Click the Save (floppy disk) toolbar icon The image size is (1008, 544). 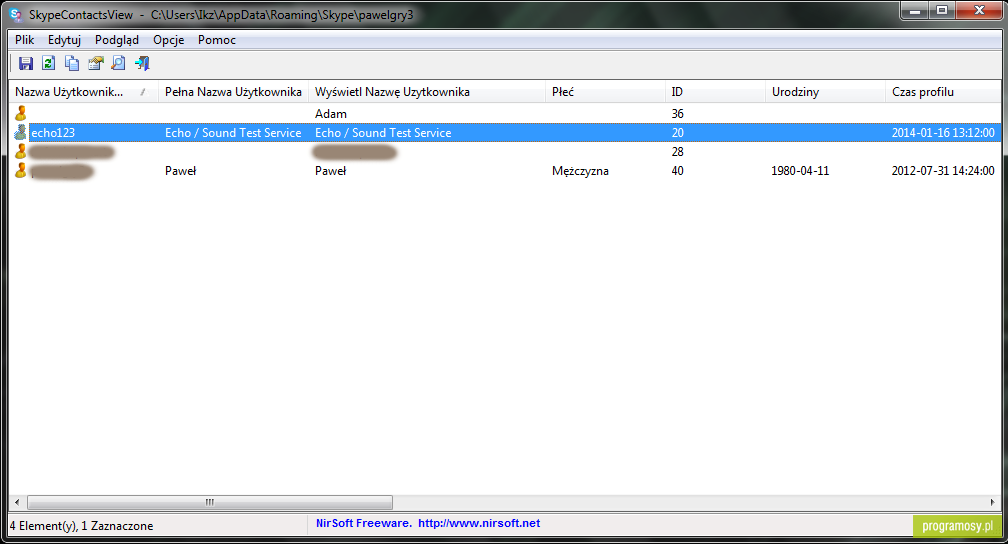[26, 63]
